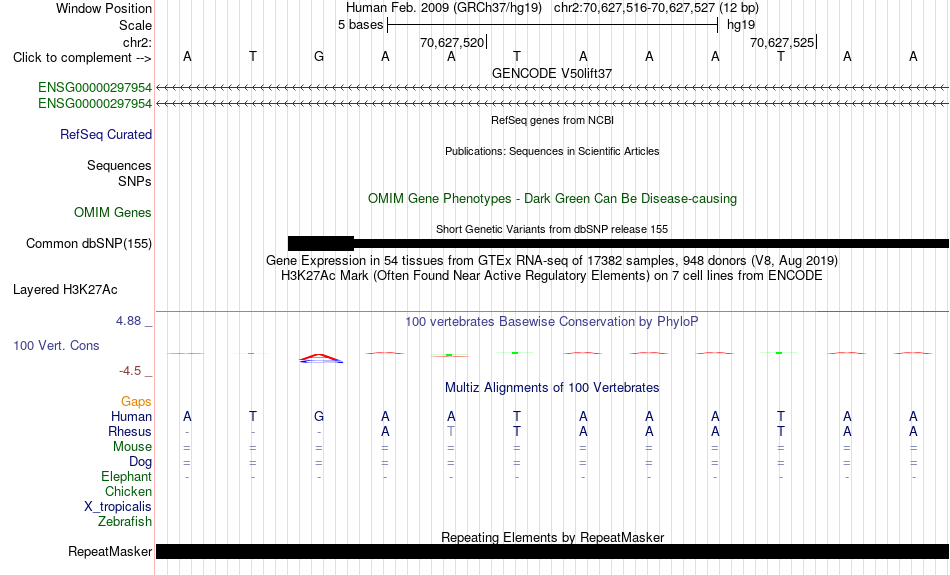Select the Mouse species label
This screenshot has width=950, height=575.
[x=132, y=447]
